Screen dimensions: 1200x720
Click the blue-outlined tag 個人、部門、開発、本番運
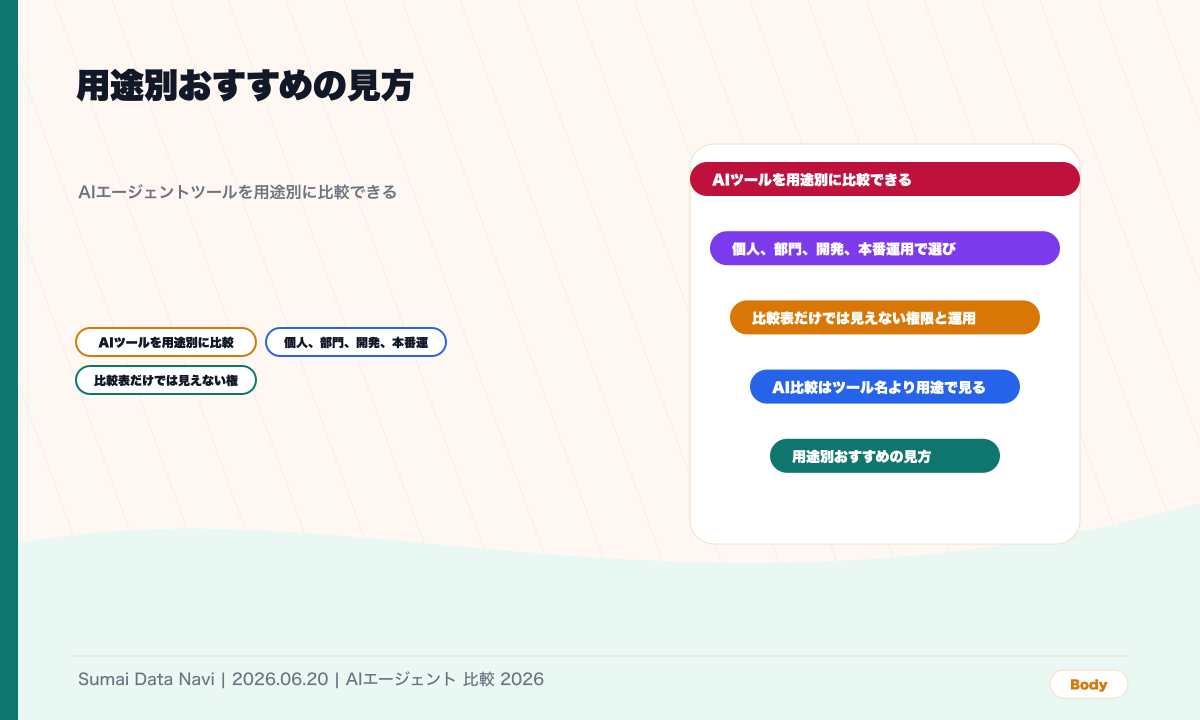click(x=356, y=342)
